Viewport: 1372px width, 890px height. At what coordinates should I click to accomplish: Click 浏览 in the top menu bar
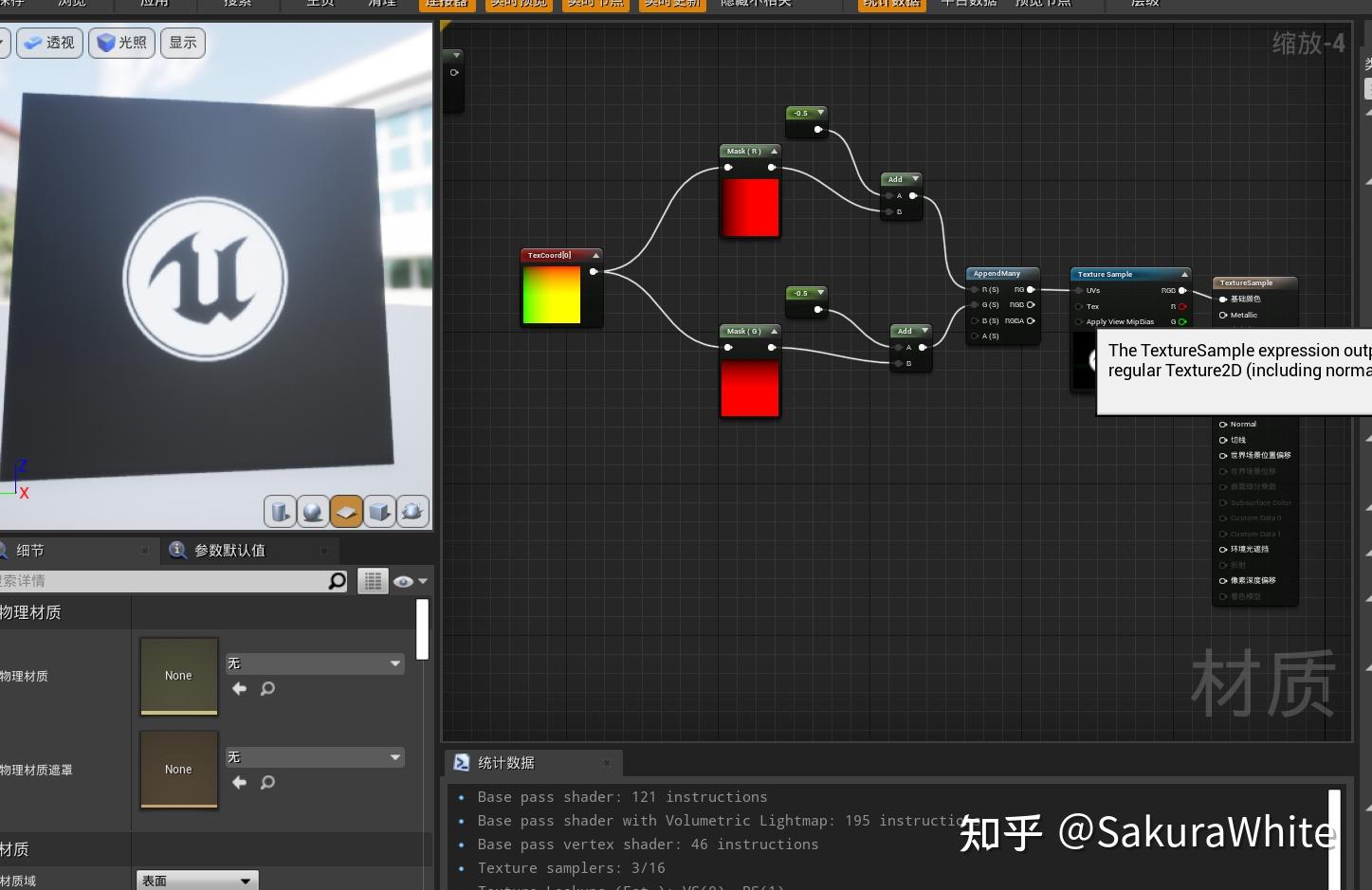point(73,4)
